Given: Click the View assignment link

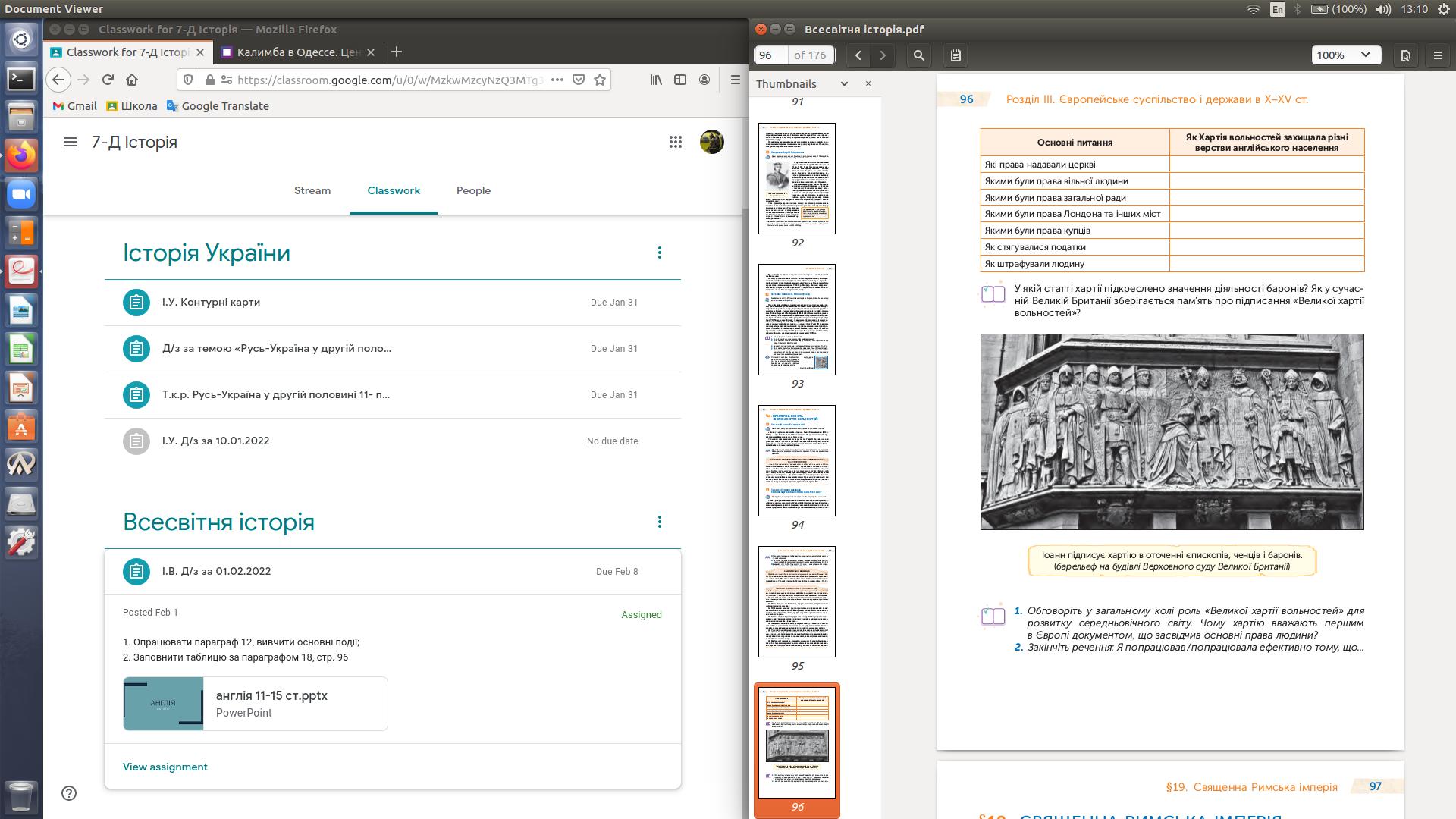Looking at the screenshot, I should tap(165, 767).
